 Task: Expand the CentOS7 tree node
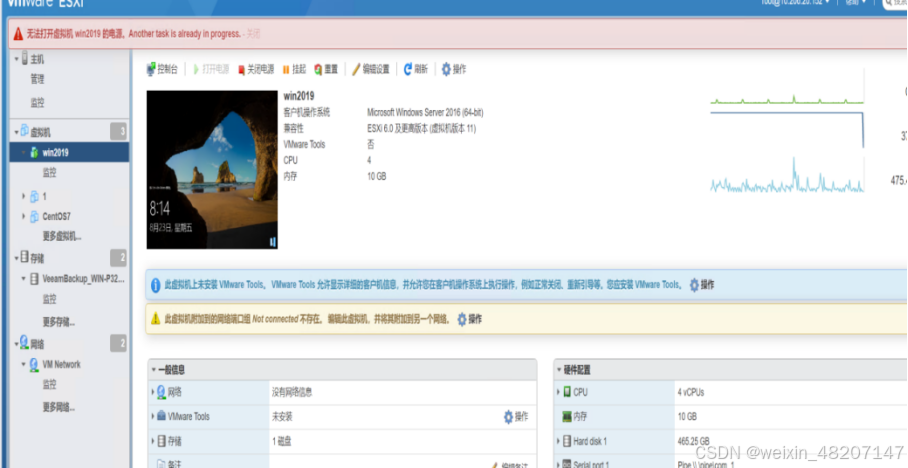click(x=24, y=216)
